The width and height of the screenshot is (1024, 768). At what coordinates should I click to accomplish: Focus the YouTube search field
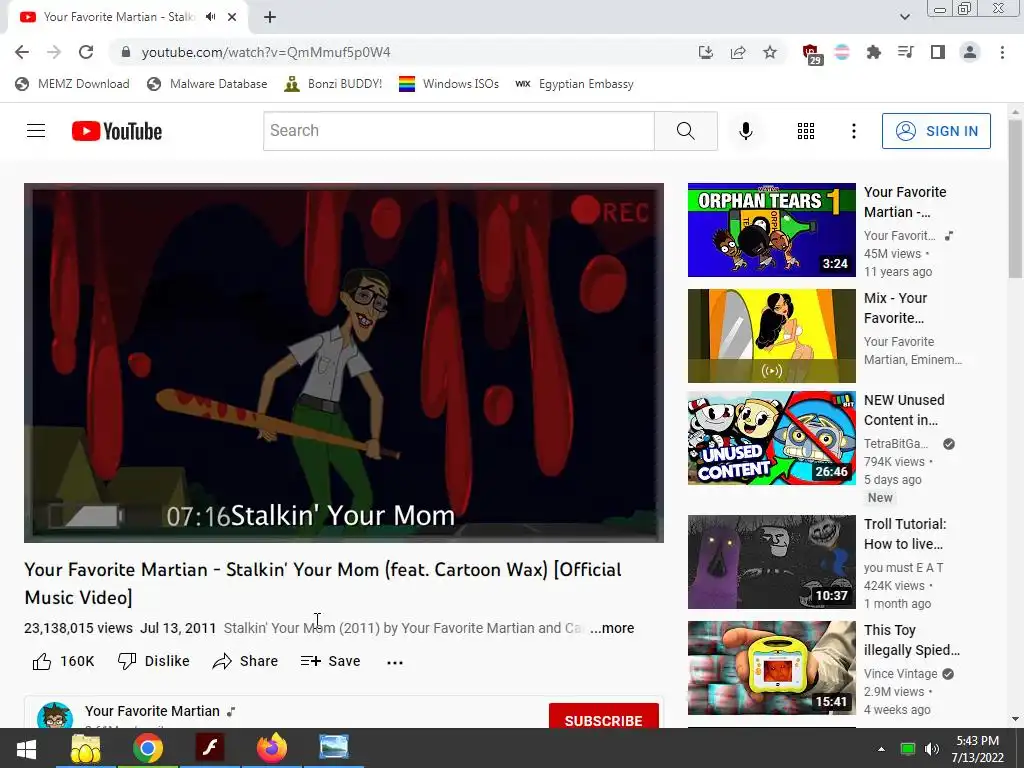coord(458,131)
